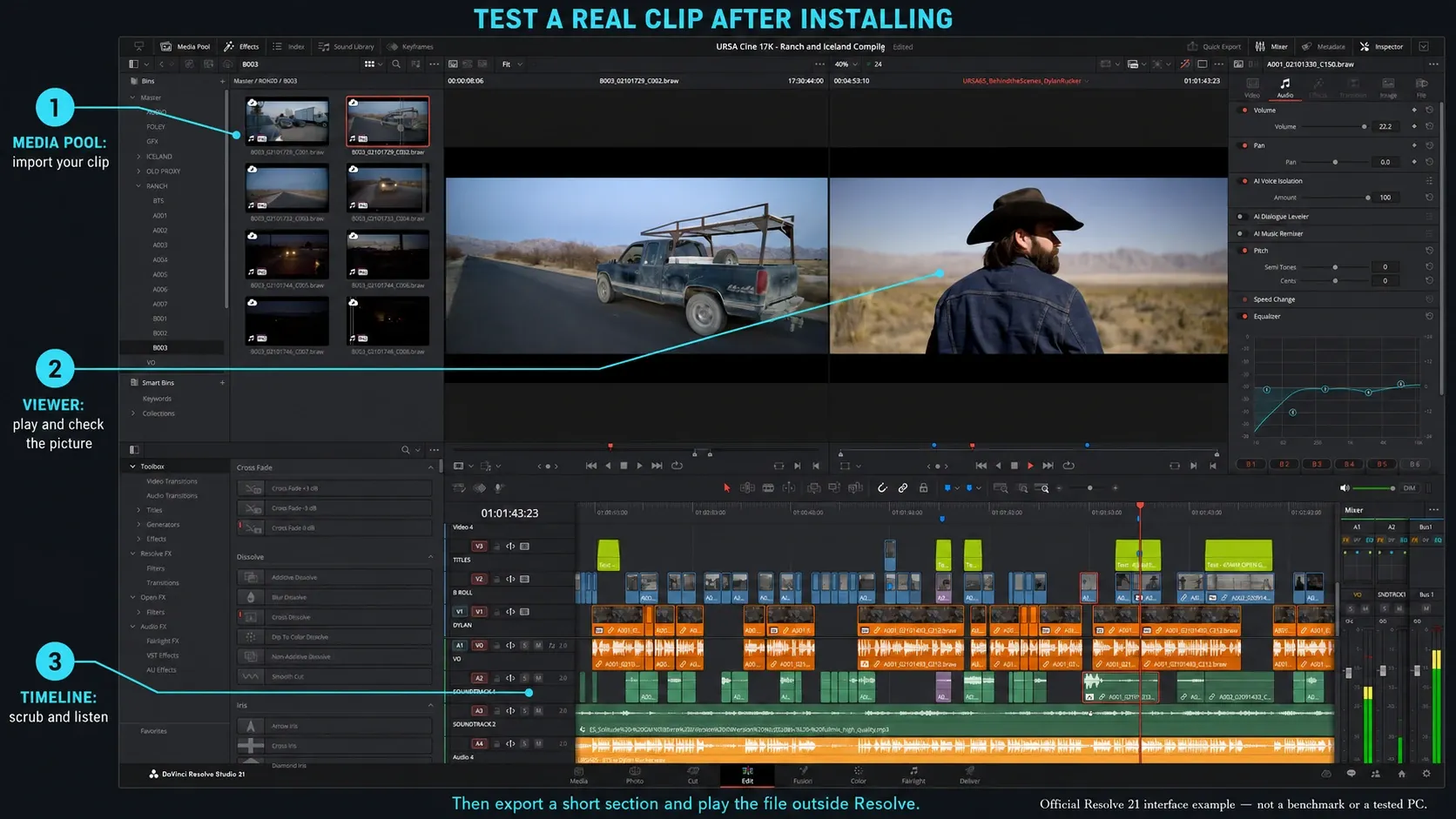Open the Effects panel button
Viewport: 1456px width, 819px height.
point(241,46)
